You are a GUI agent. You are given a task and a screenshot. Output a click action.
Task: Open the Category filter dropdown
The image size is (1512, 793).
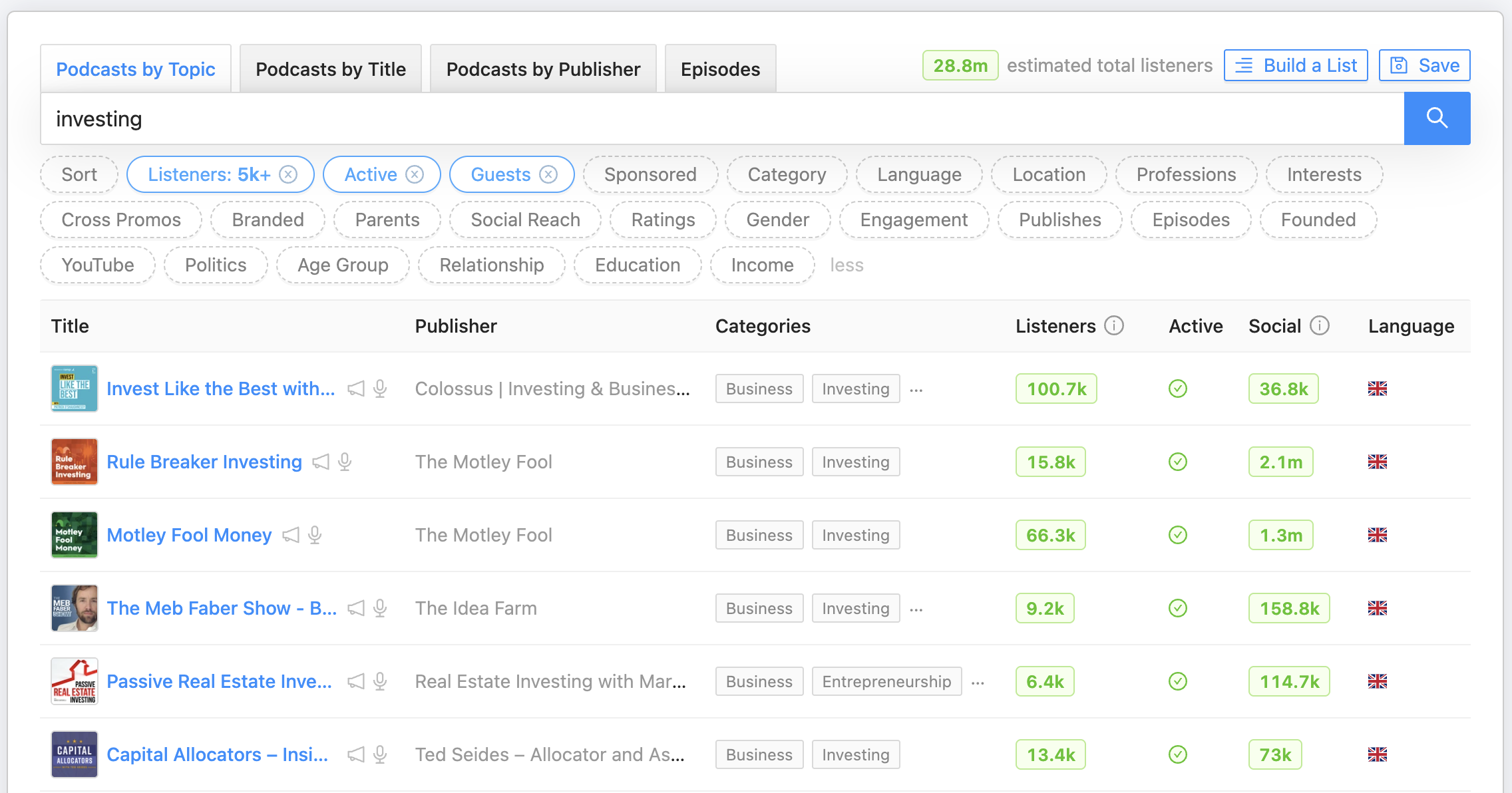click(x=786, y=174)
